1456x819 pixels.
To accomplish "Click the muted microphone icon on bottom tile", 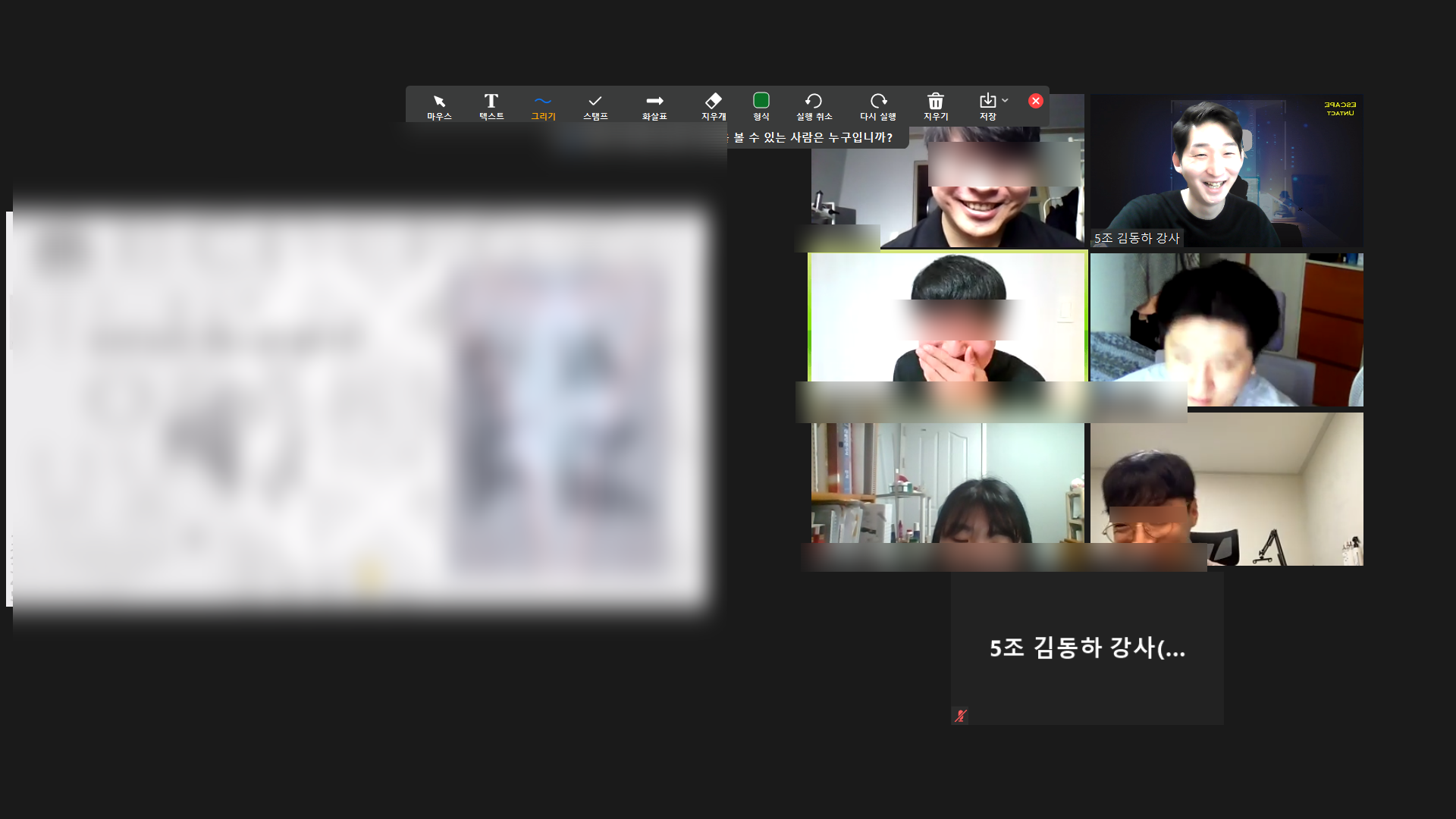I will (960, 715).
